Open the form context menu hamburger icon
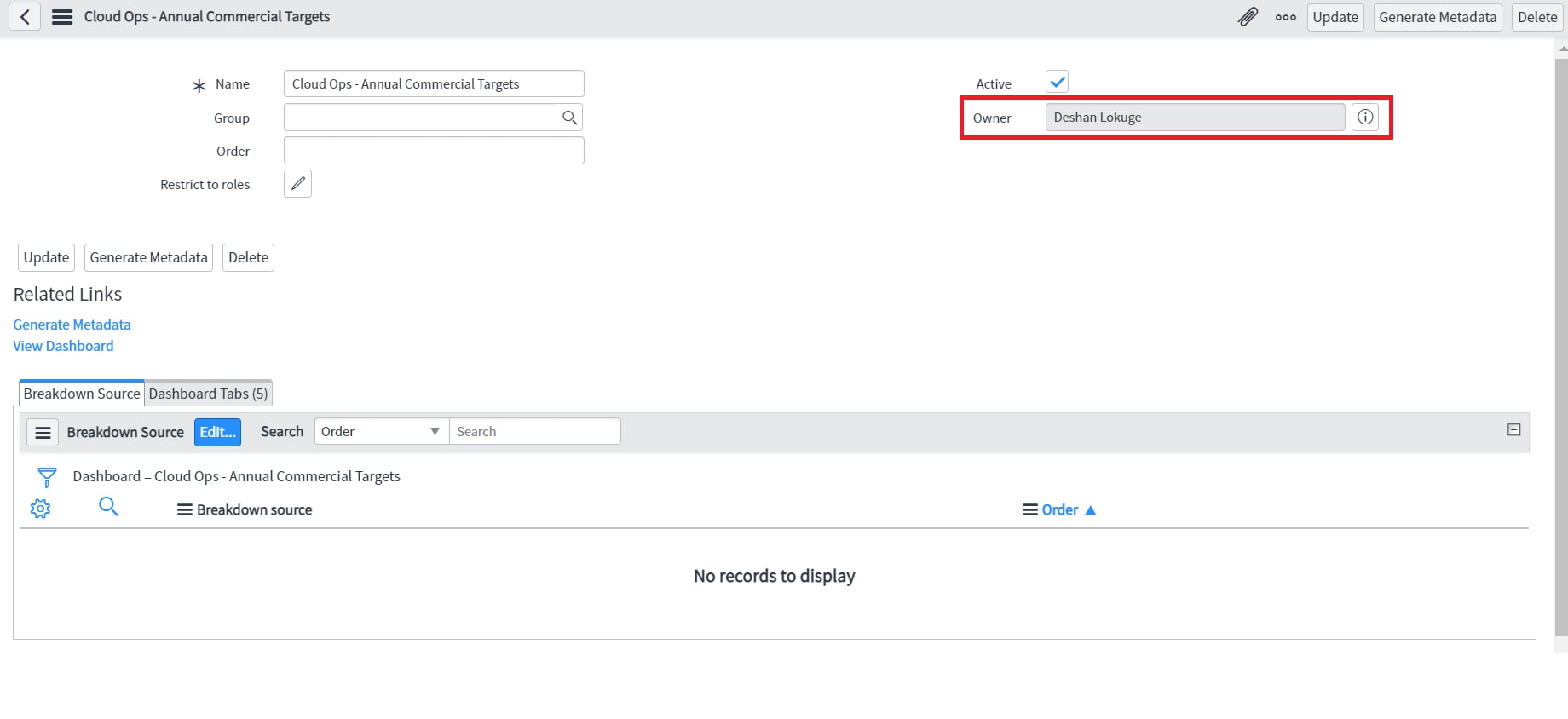This screenshot has height=719, width=1568. pos(62,17)
